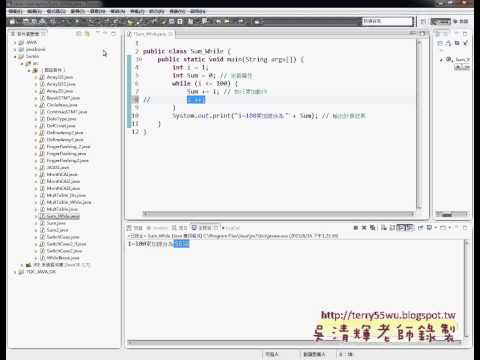Collapse all in Package Explorer

pos(79,34)
